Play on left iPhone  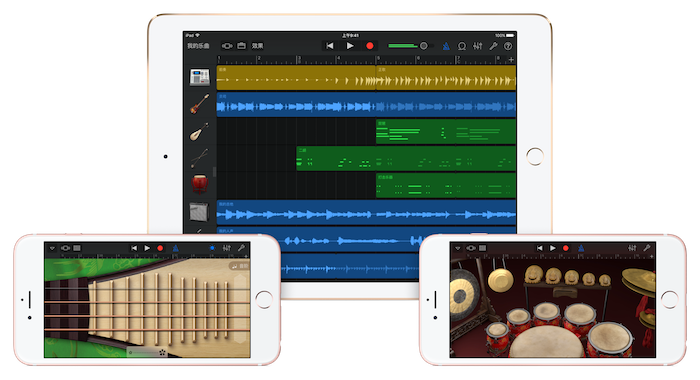coord(147,248)
